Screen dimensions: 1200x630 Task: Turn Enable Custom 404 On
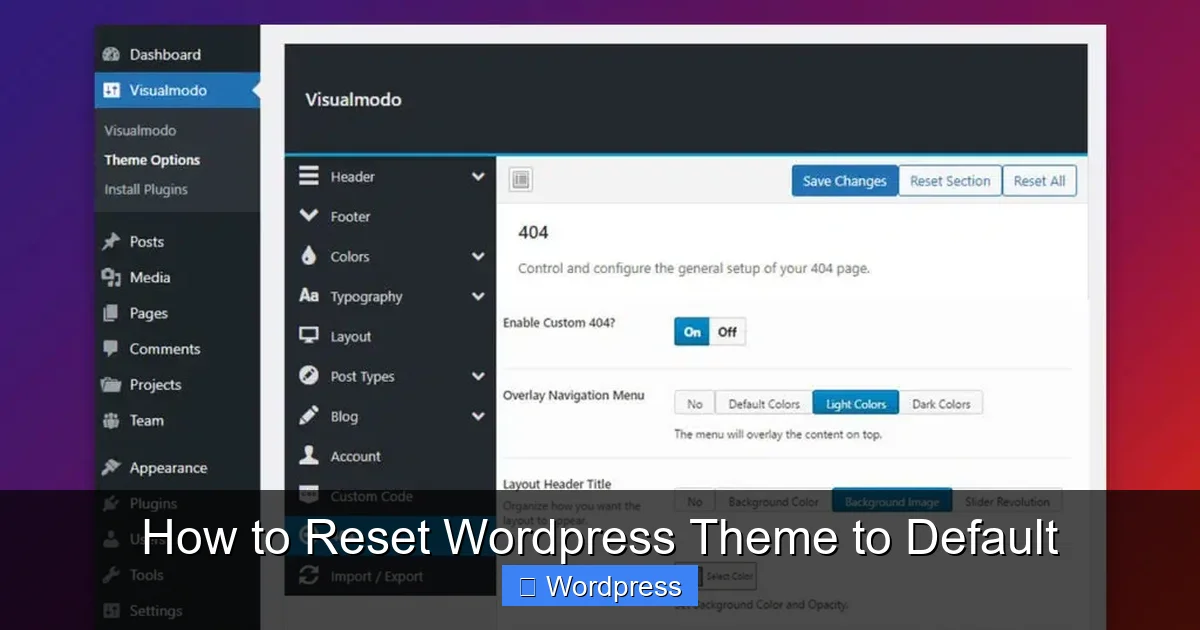[692, 332]
